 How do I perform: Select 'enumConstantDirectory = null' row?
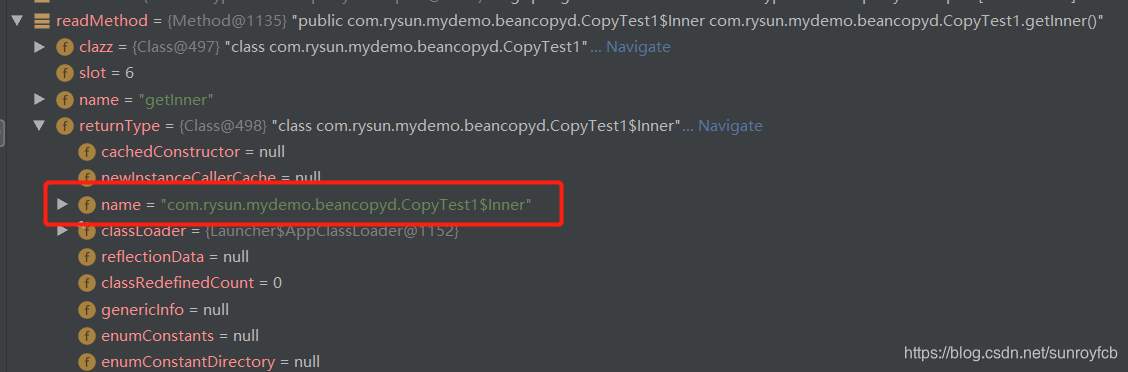210,362
